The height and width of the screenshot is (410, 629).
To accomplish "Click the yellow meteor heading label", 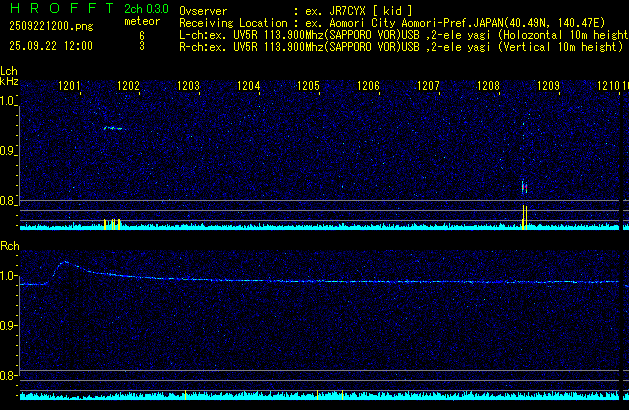I will coord(142,21).
